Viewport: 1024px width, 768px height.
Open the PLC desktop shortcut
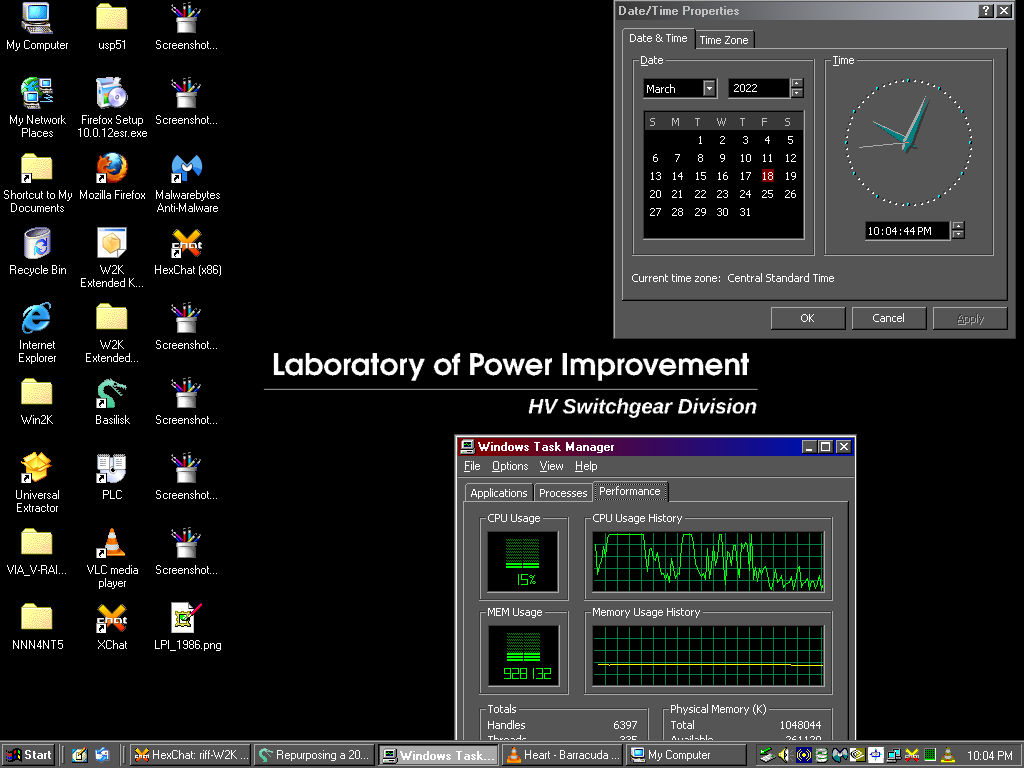pyautogui.click(x=112, y=469)
